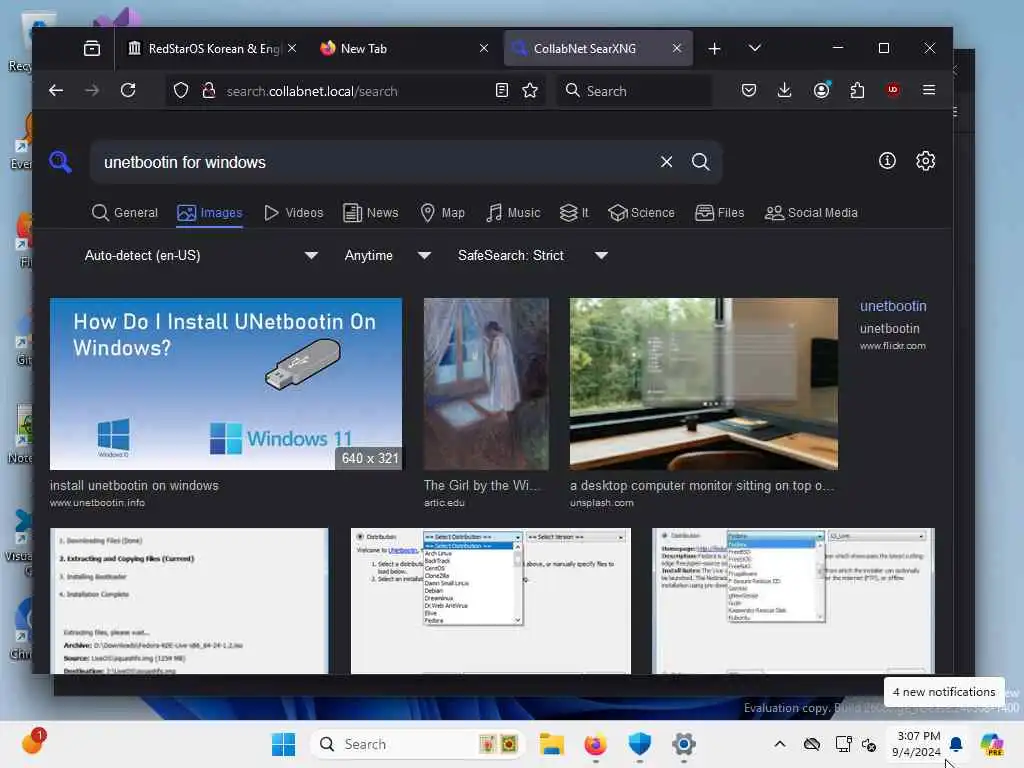Image resolution: width=1024 pixels, height=768 pixels.
Task: Switch to Social Media search category
Action: 811,213
